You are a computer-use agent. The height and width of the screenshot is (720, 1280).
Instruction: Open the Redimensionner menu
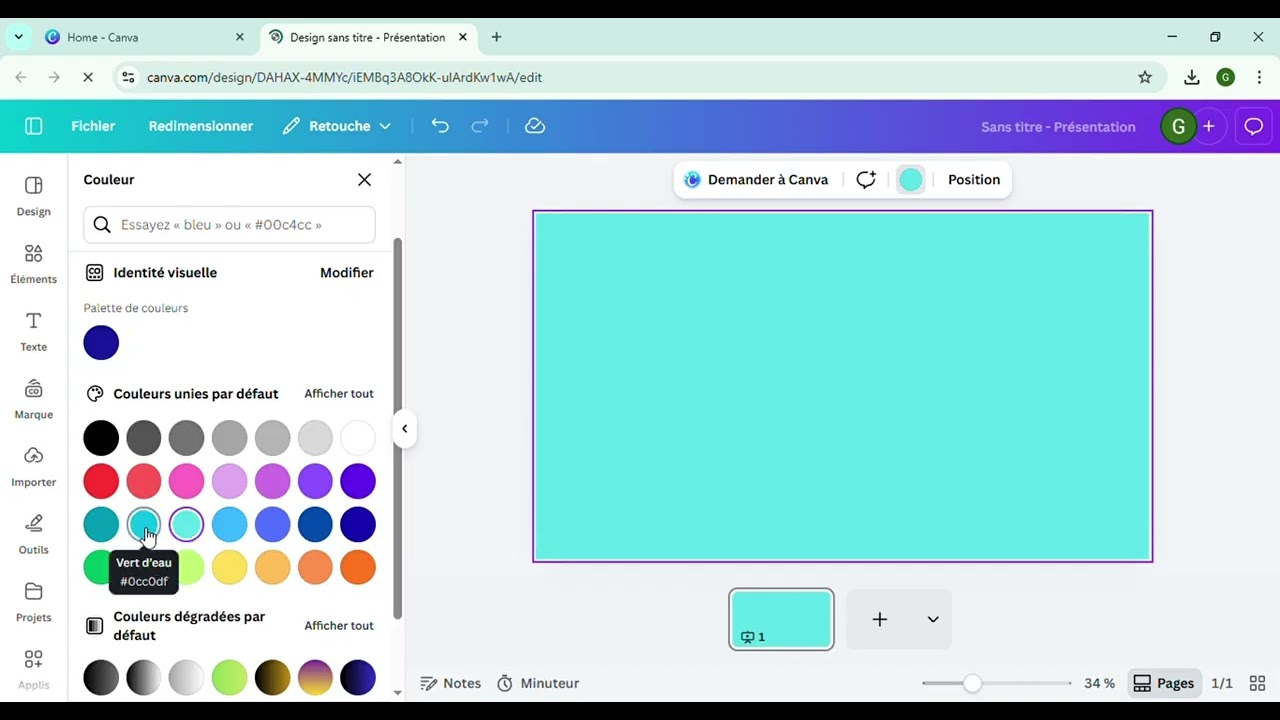click(201, 126)
